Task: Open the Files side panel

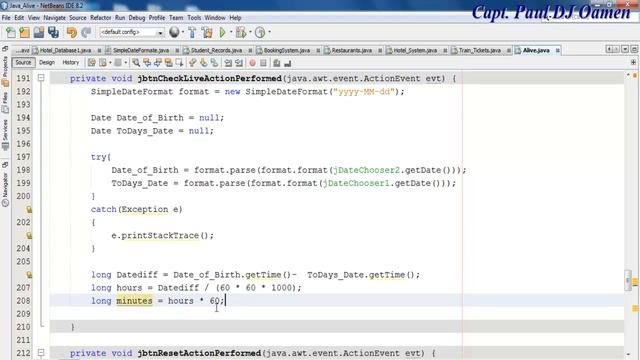Action: point(5,103)
